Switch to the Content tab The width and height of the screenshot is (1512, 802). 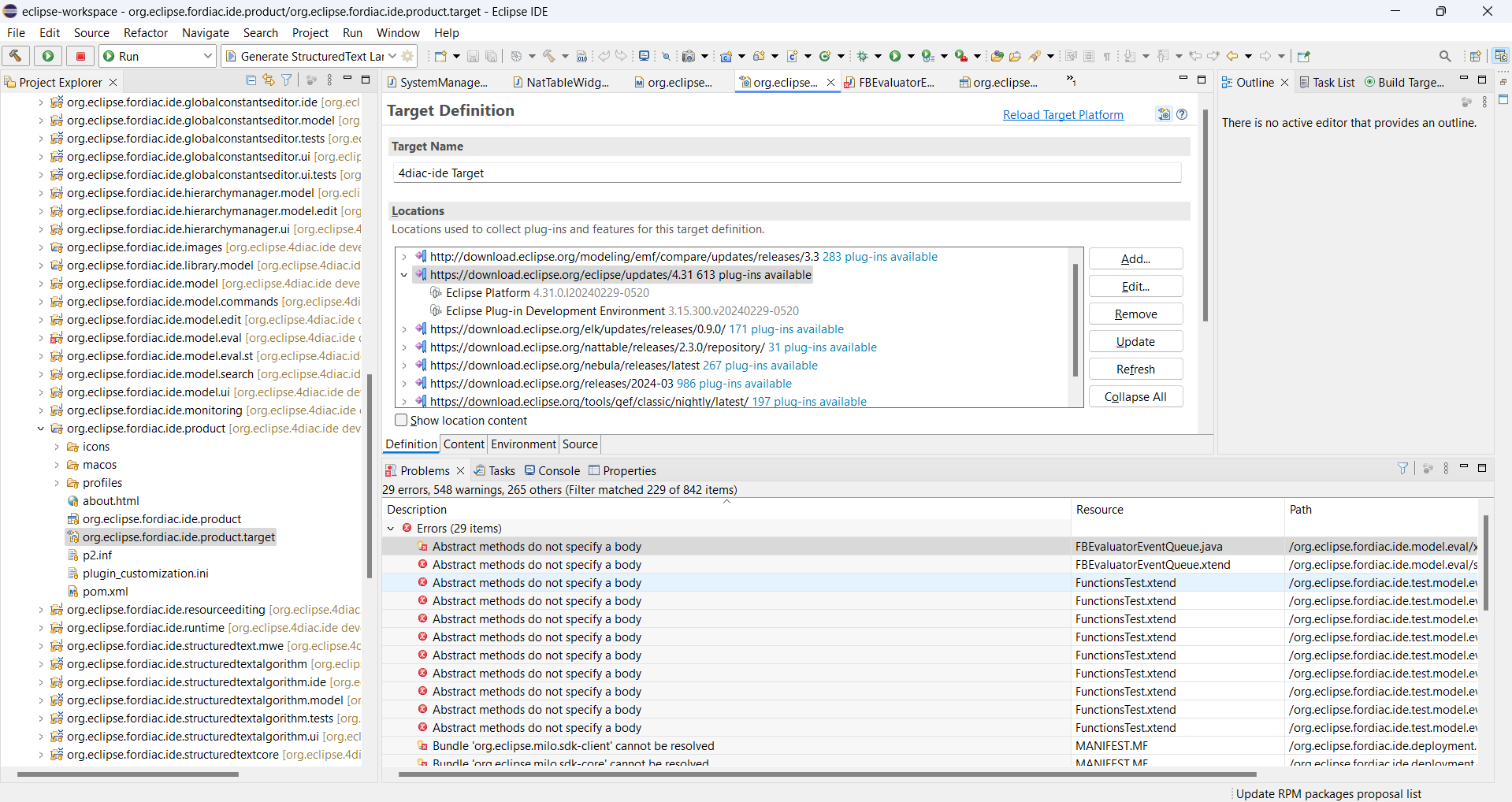464,444
